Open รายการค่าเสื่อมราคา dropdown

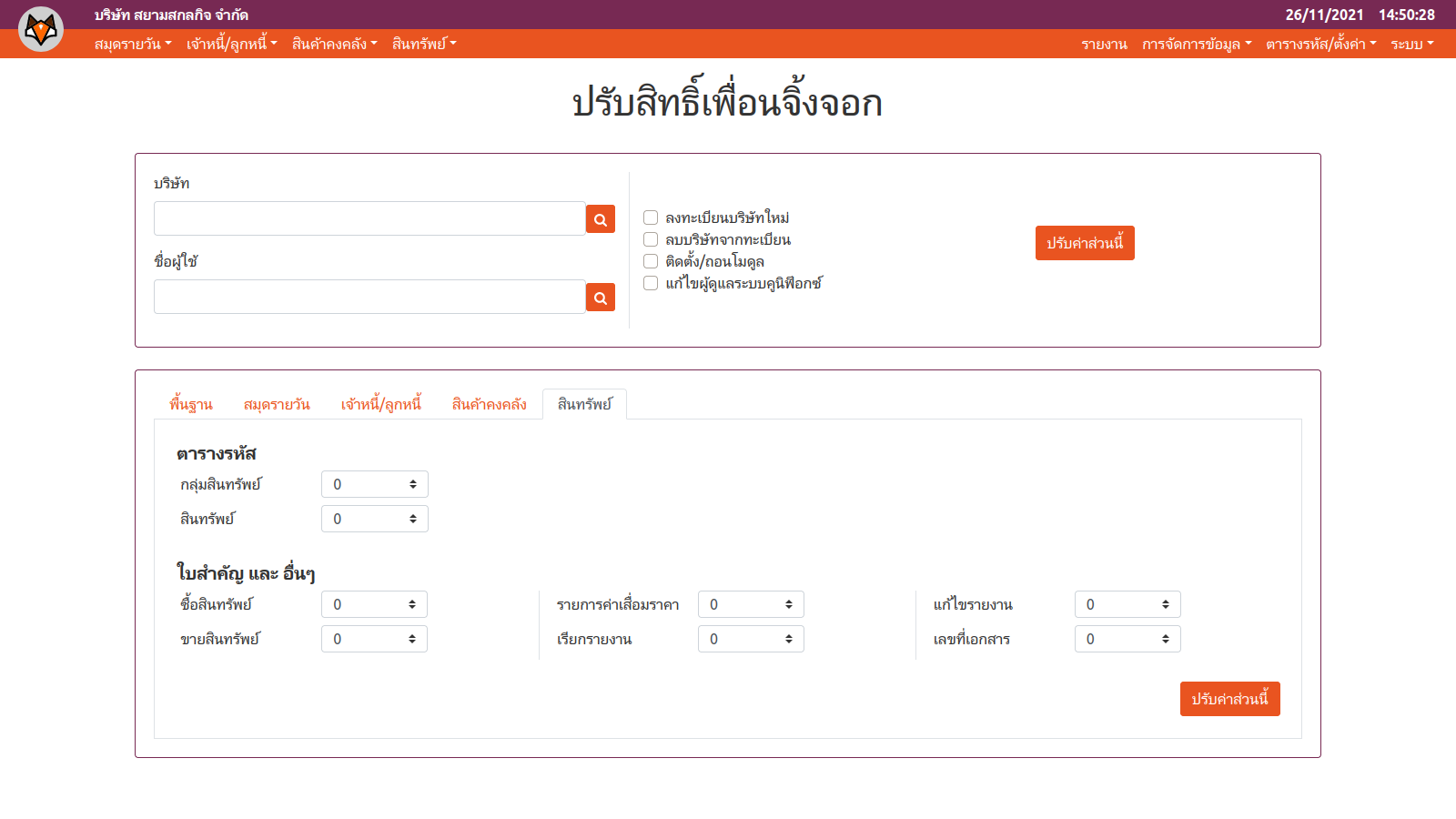pyautogui.click(x=751, y=604)
